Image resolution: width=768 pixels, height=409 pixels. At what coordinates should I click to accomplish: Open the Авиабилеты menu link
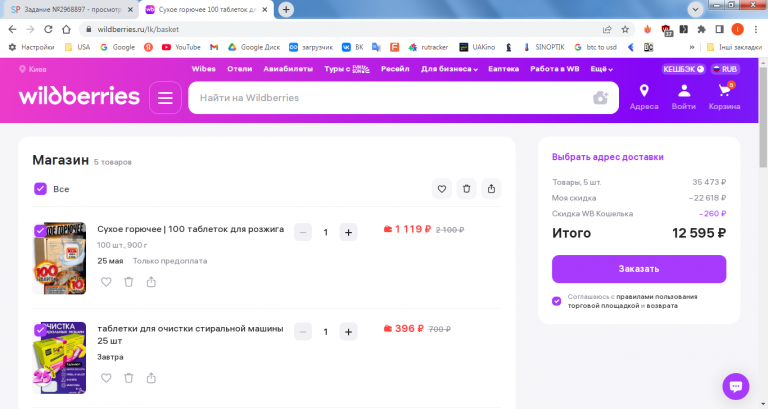[288, 69]
